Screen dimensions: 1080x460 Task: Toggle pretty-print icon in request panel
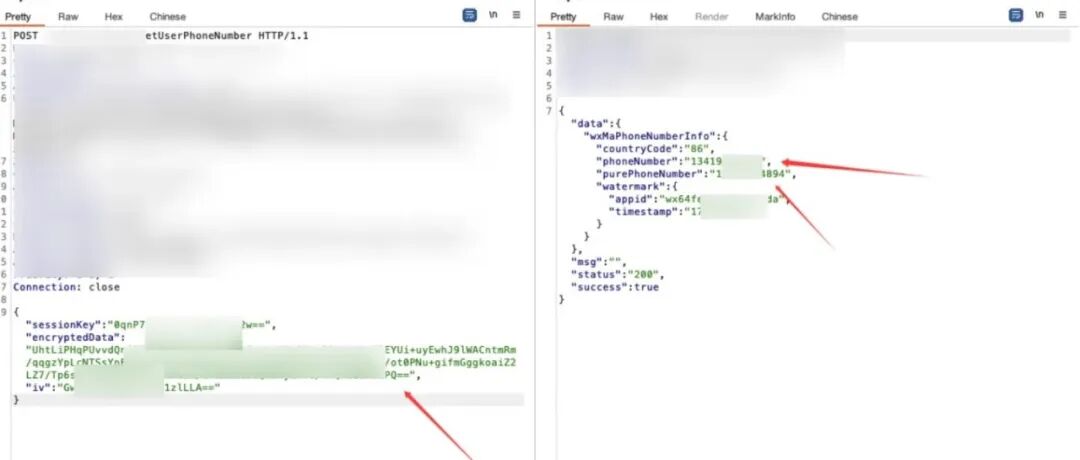click(x=470, y=14)
